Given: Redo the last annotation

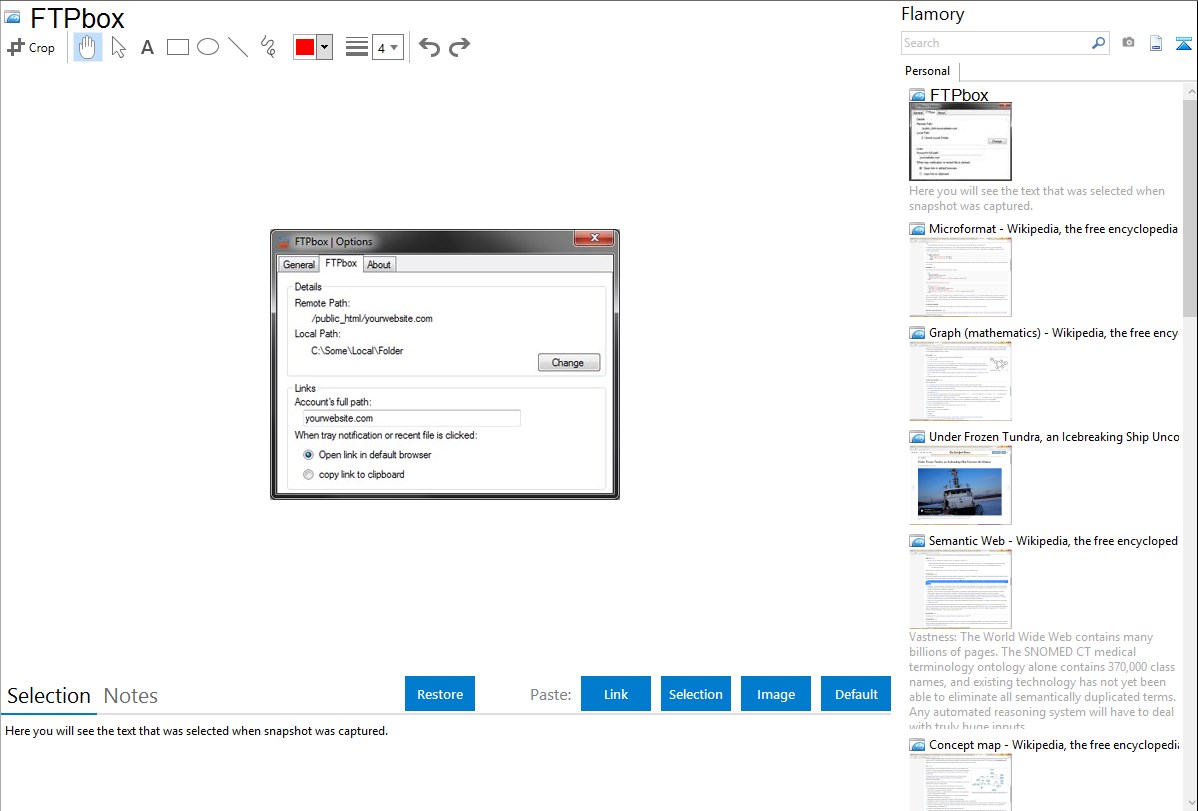Looking at the screenshot, I should [459, 47].
